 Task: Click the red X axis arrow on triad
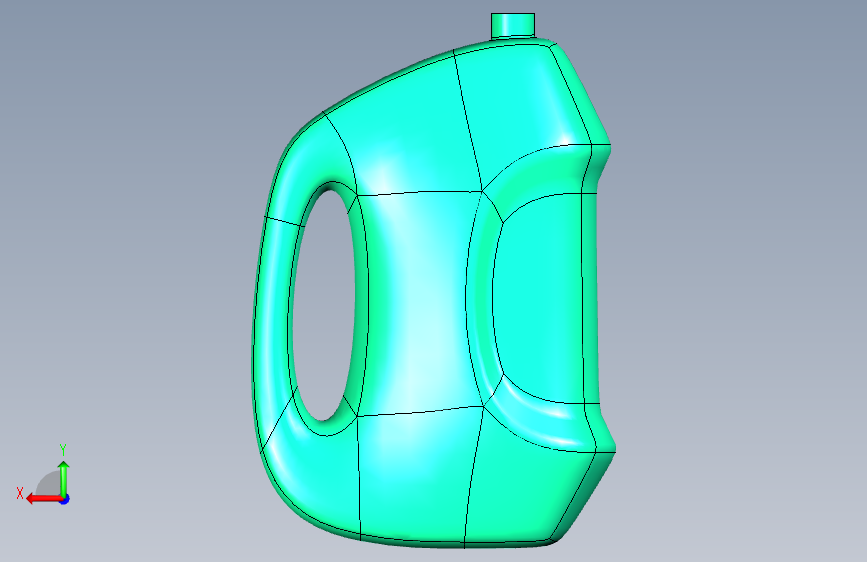[44, 499]
